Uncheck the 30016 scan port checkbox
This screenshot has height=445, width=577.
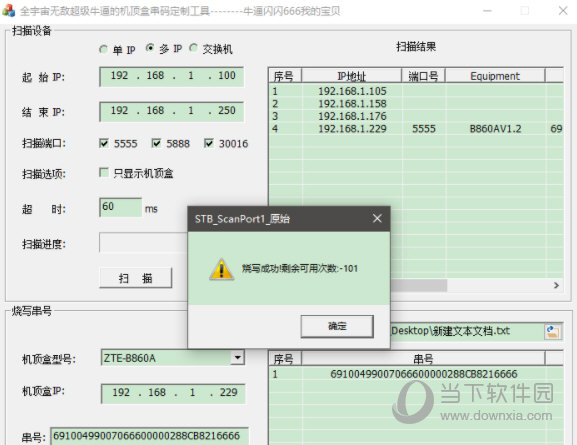pos(209,143)
